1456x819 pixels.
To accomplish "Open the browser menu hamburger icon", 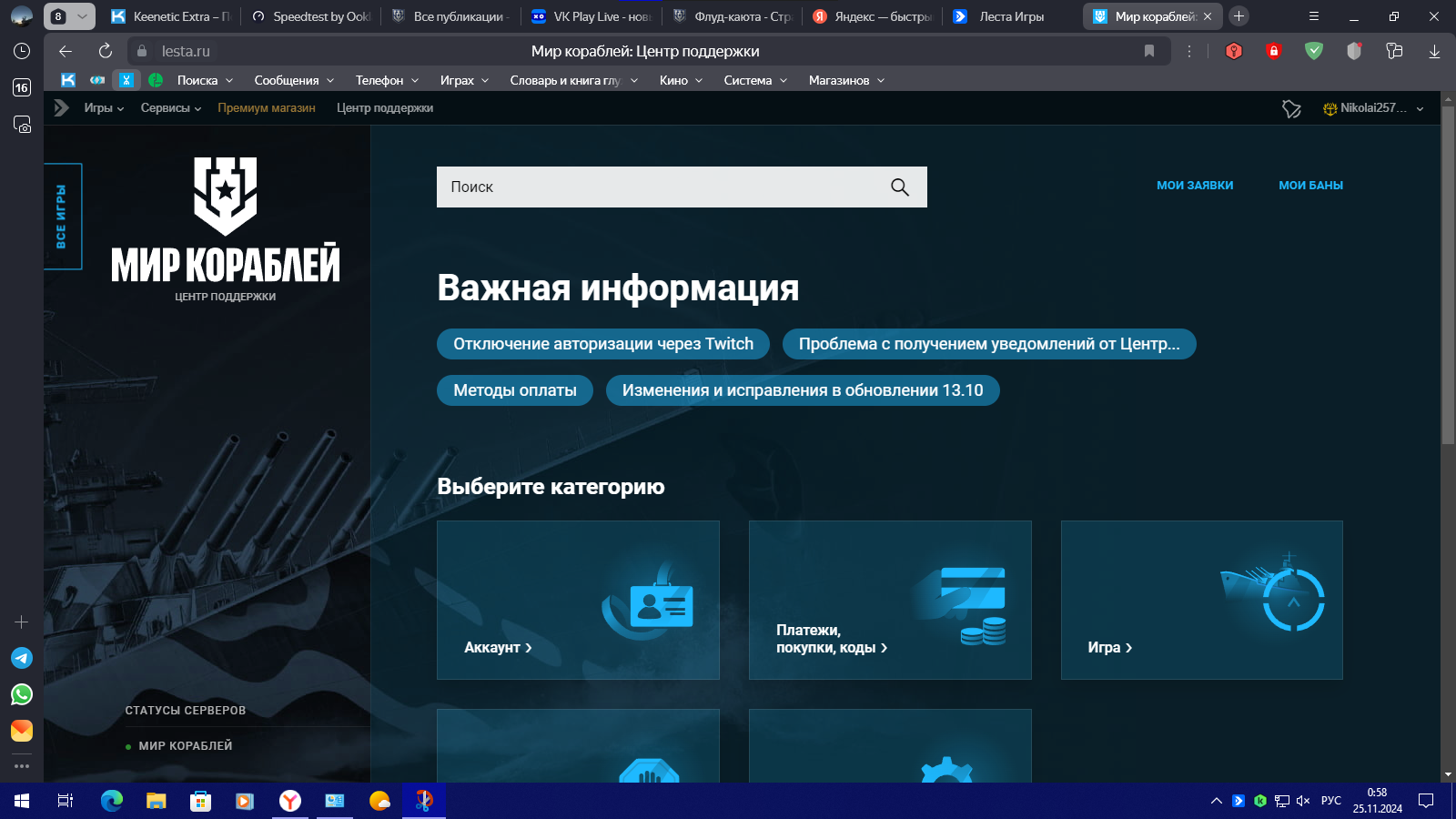I will [x=1313, y=16].
